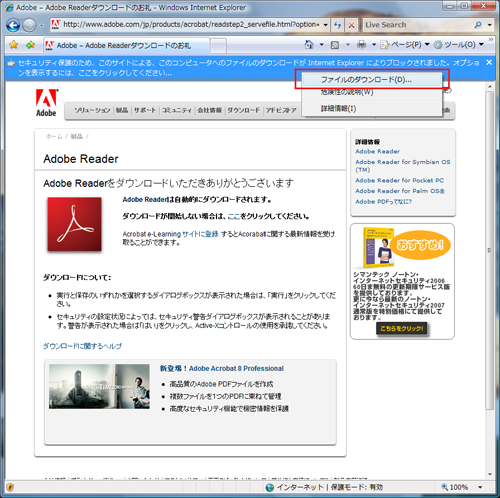Click the 100% zoom level button
The height and width of the screenshot is (498, 500).
455,487
